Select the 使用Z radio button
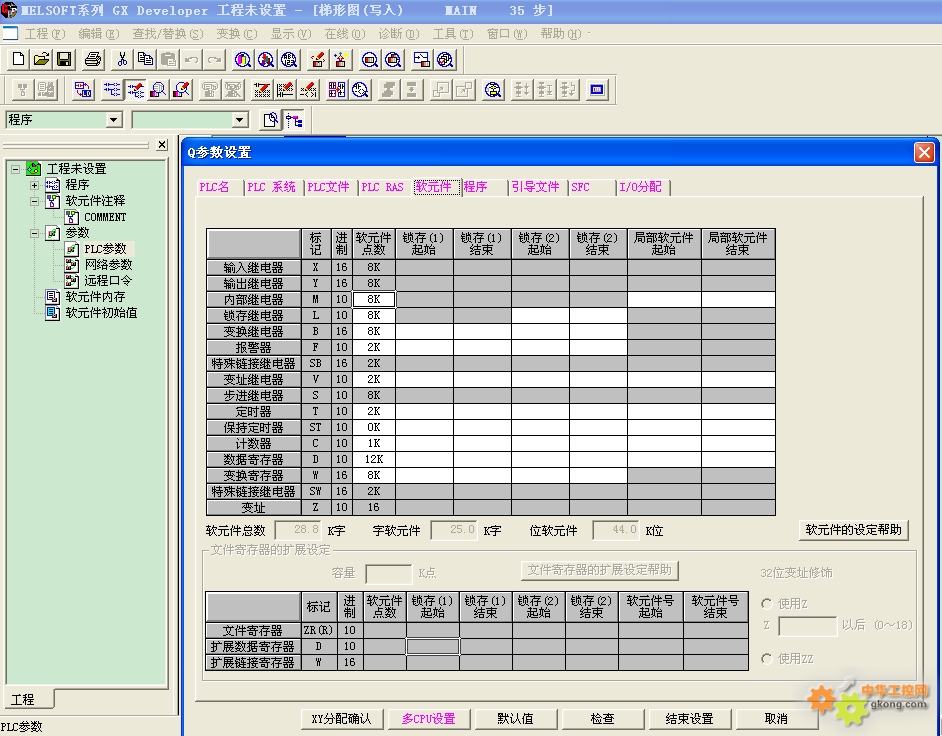Screen dimensions: 942x736 [x=767, y=604]
